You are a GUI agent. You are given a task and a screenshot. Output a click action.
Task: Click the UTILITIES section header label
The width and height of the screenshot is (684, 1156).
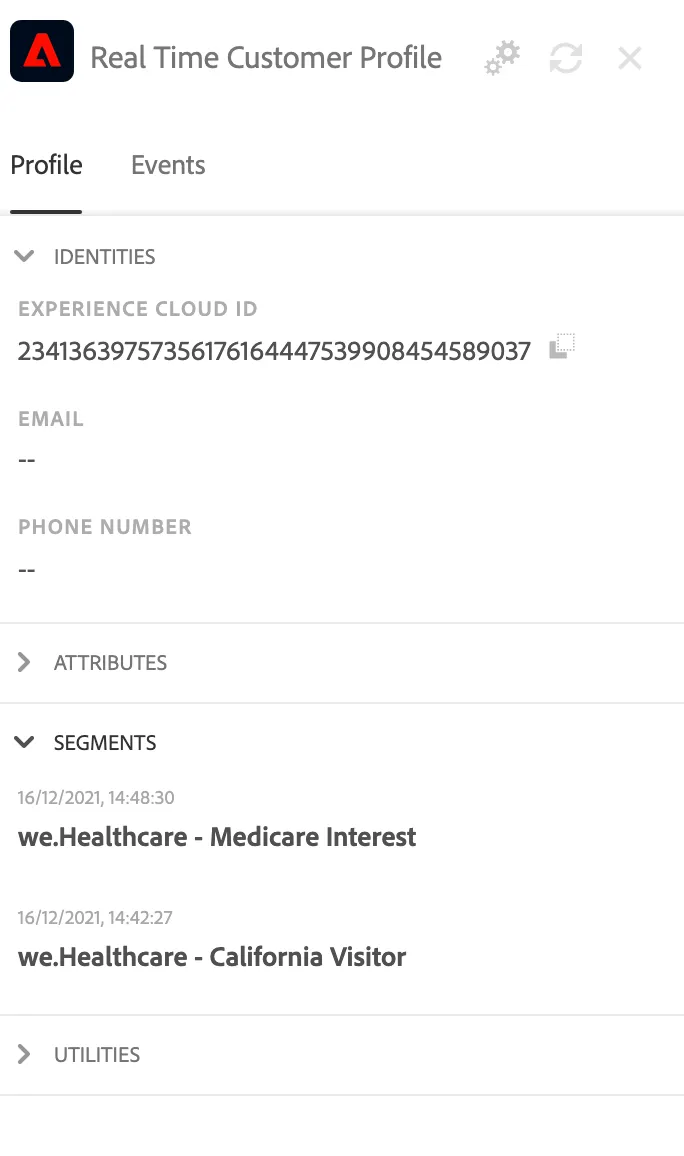point(97,1055)
